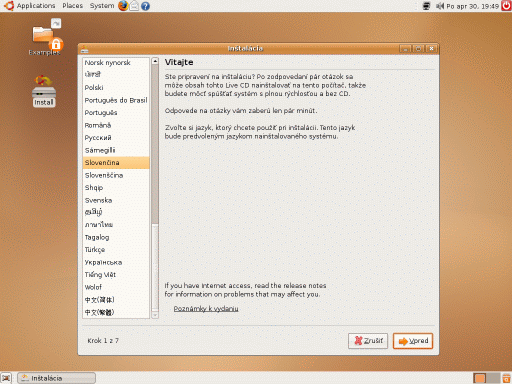Click the Inštalácia taskbar window button

click(57, 378)
